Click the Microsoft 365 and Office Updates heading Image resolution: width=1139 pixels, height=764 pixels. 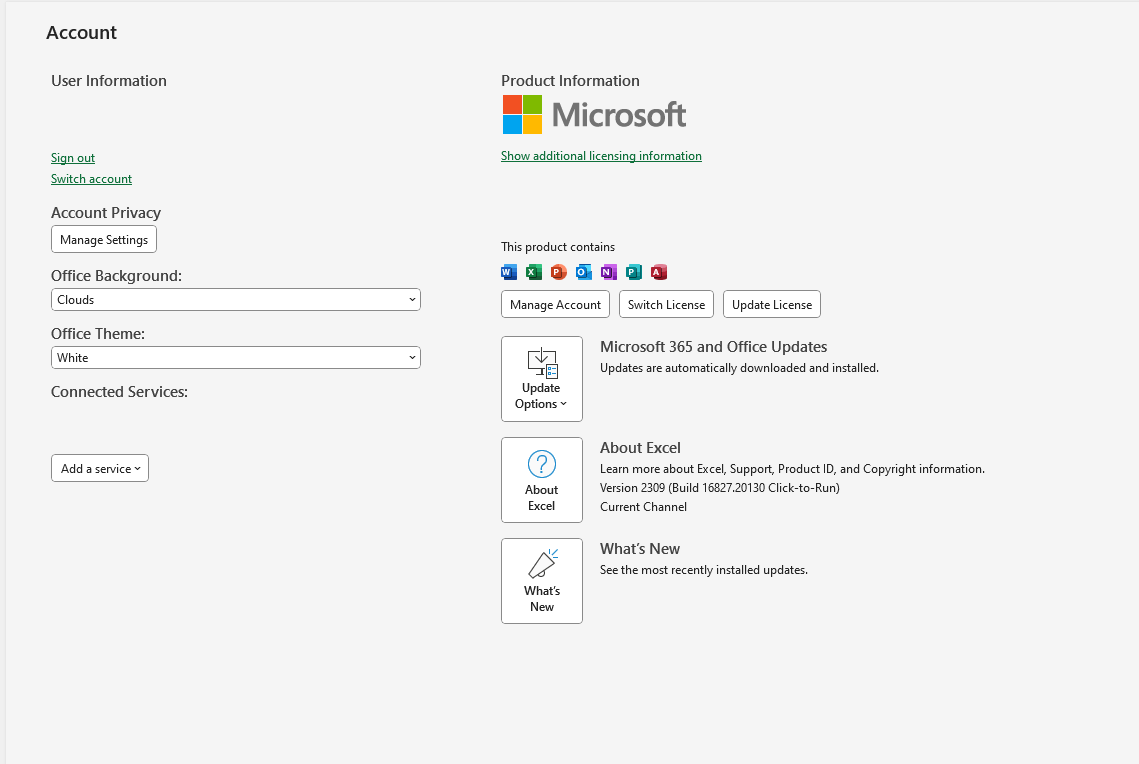coord(713,347)
